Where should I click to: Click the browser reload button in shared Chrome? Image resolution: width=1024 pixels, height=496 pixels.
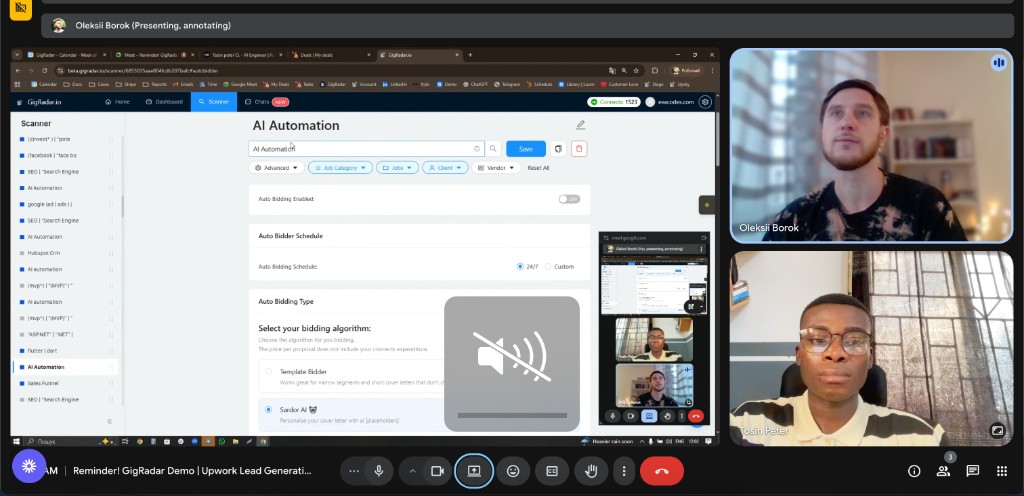coord(44,70)
